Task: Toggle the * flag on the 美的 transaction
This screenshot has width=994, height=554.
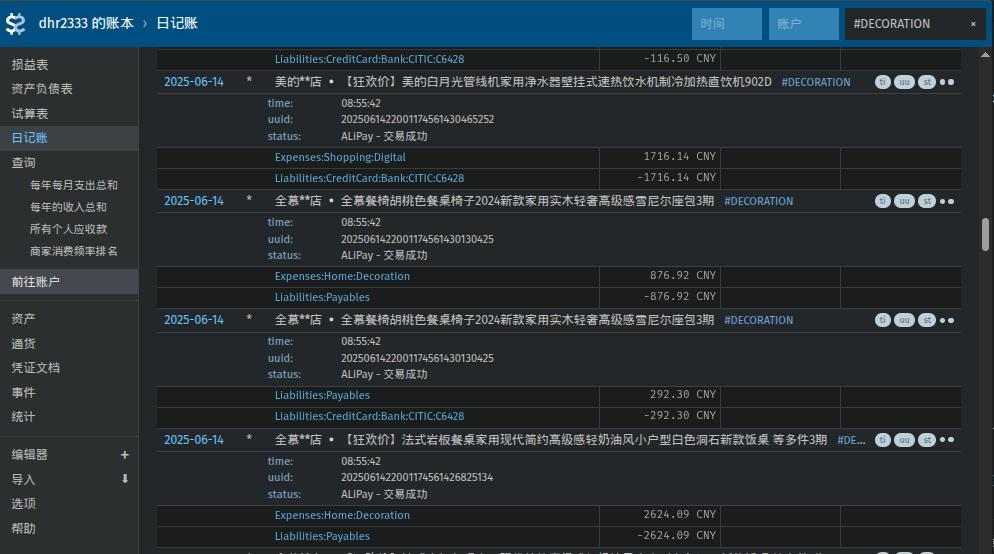Action: point(249,82)
